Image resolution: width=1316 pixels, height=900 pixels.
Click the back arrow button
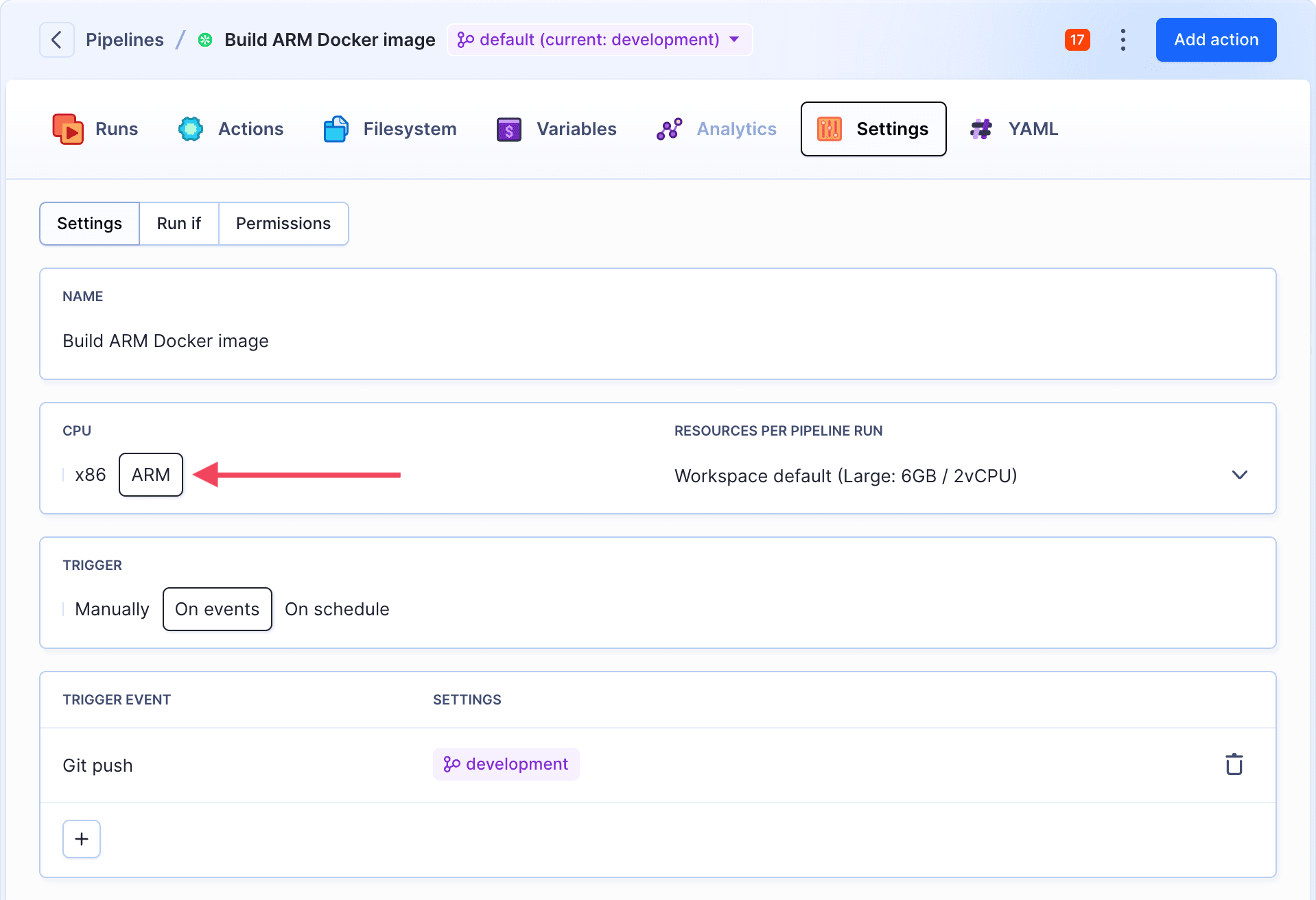click(x=56, y=40)
